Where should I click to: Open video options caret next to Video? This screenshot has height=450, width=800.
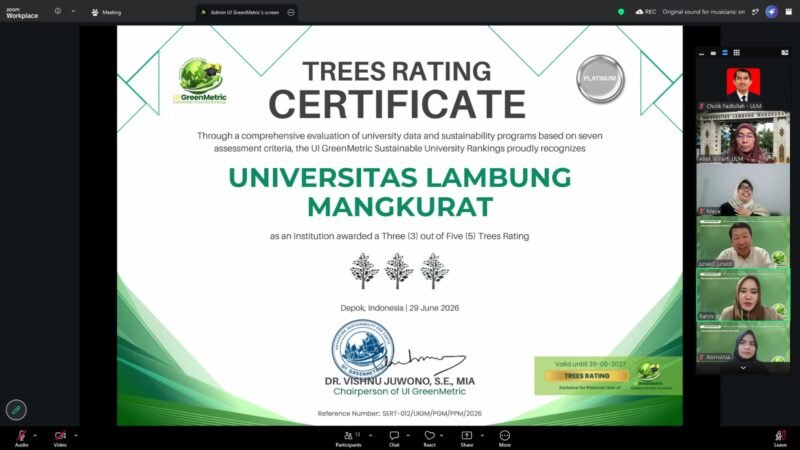tap(76, 436)
